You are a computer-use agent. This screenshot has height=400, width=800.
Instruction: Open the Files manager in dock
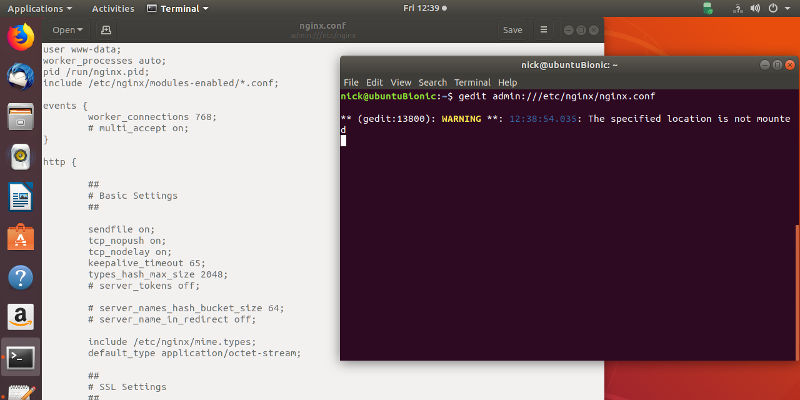coord(20,118)
